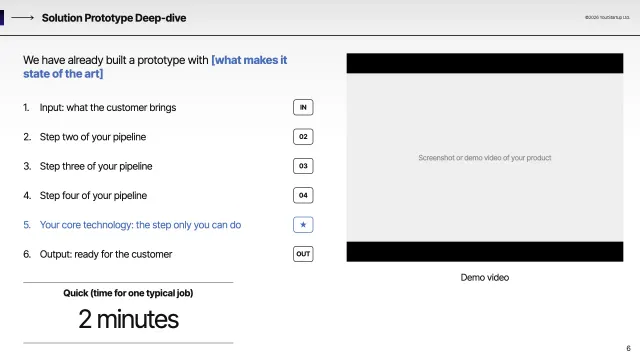Select 'Screenshot or demo video of your product' text
The height and width of the screenshot is (360, 640).
[485, 158]
